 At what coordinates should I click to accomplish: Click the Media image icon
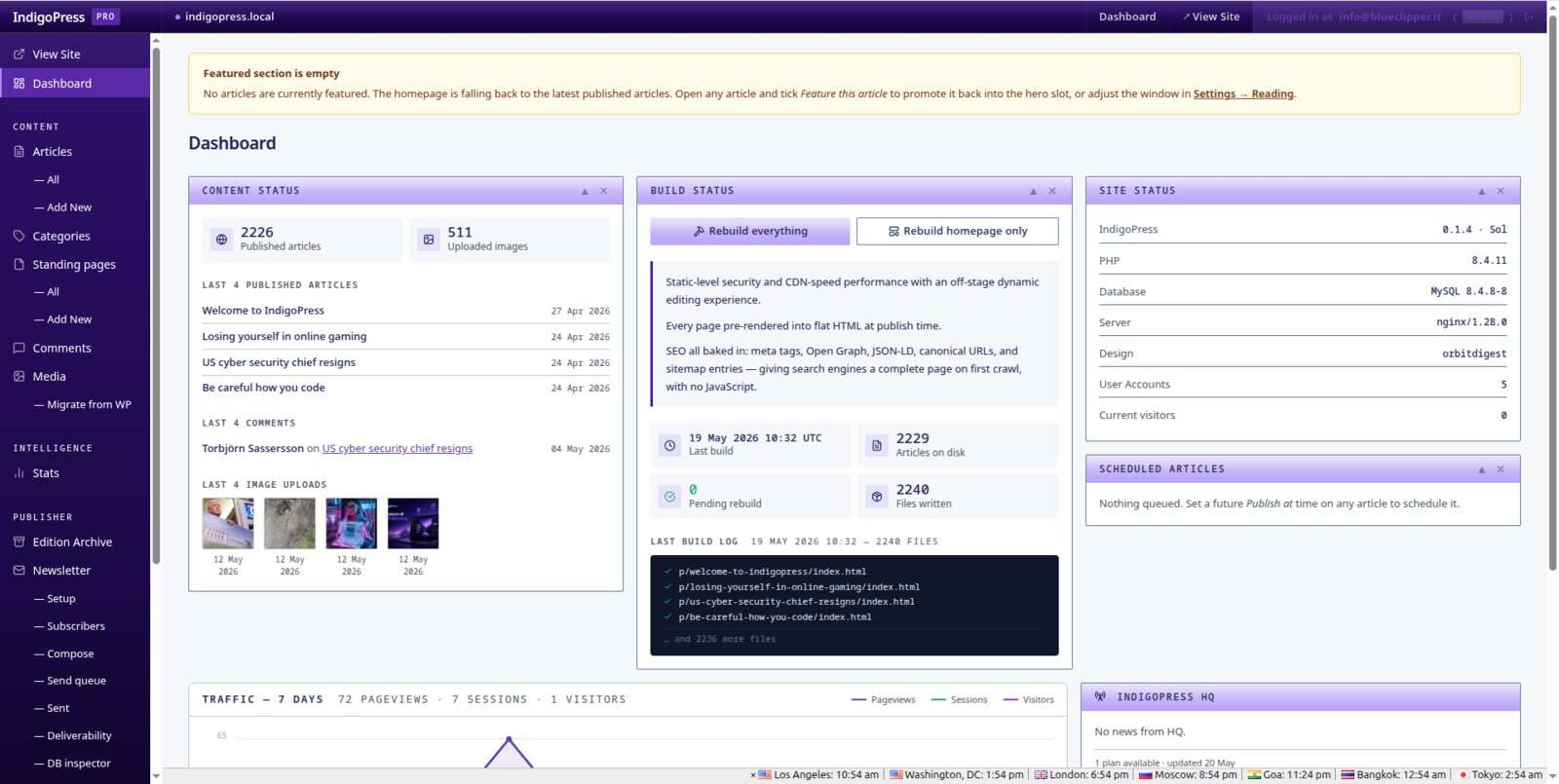pos(19,376)
